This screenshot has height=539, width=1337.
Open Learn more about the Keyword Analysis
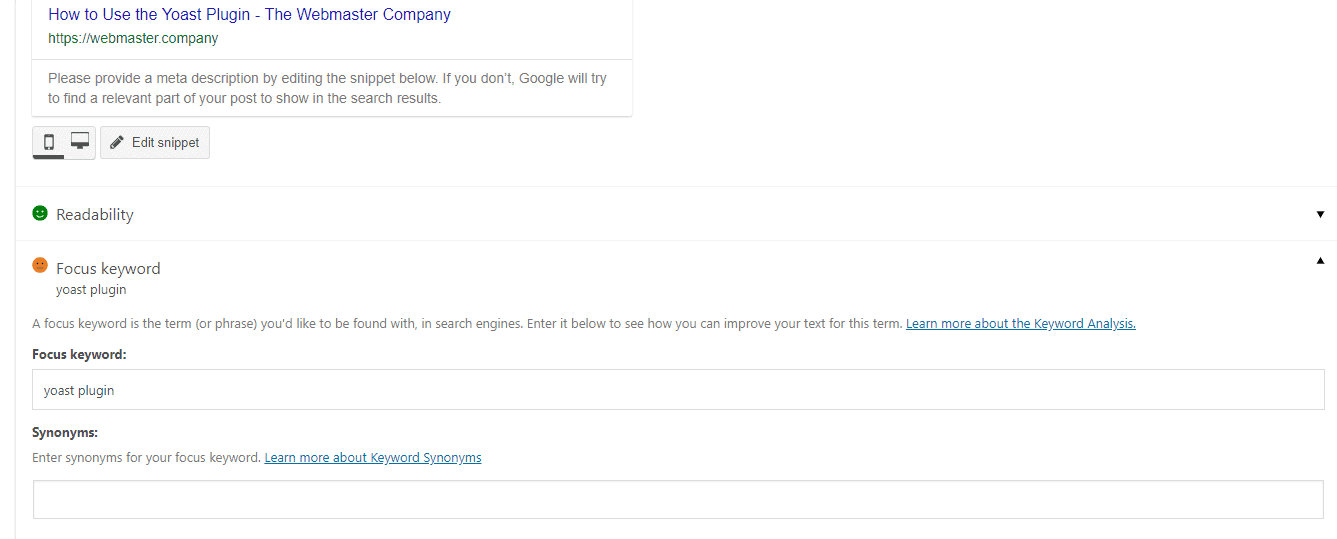point(1021,324)
